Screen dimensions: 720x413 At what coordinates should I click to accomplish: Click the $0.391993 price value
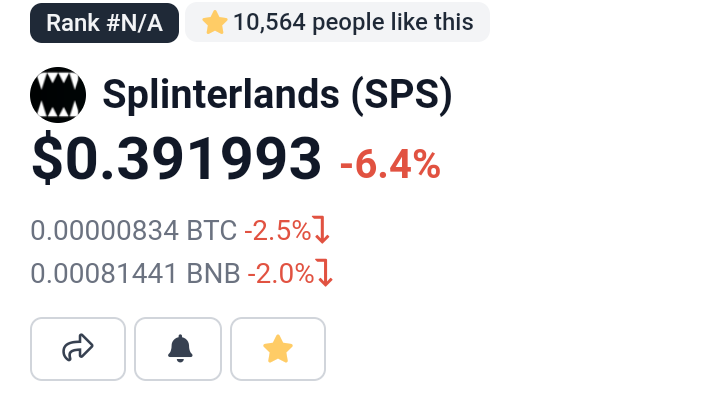(176, 158)
